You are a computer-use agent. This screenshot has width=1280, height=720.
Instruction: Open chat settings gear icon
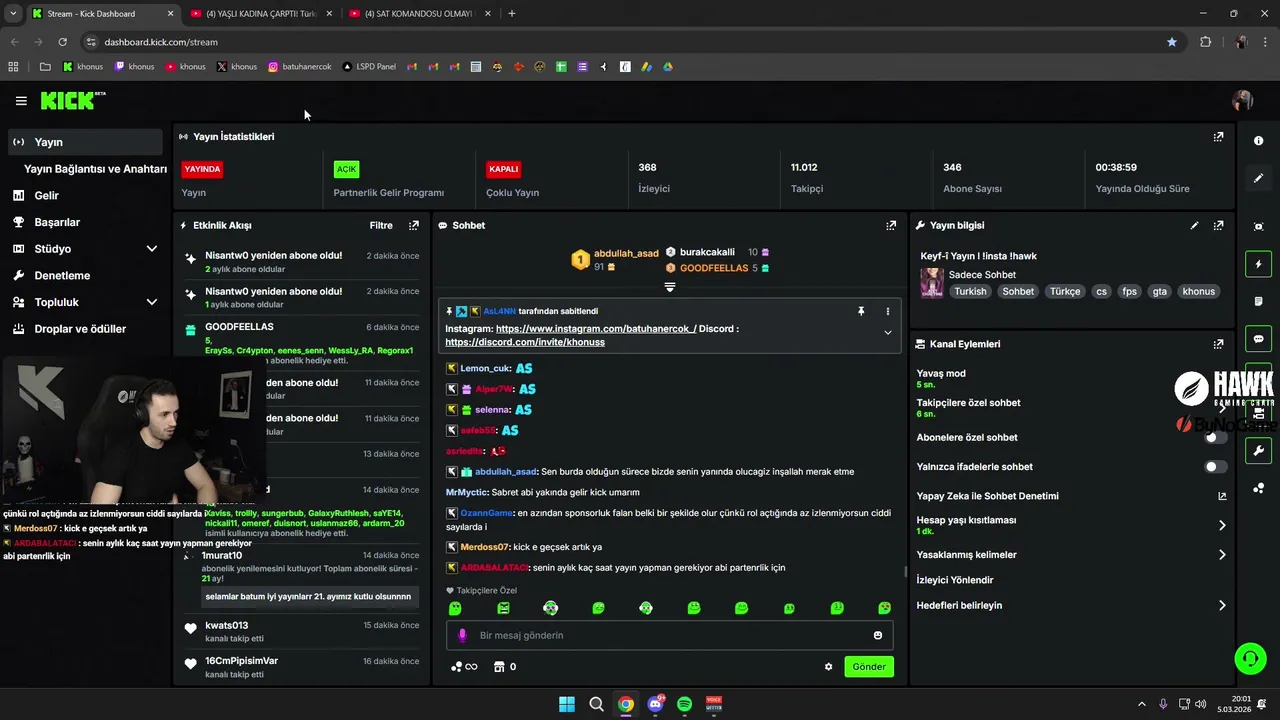828,667
